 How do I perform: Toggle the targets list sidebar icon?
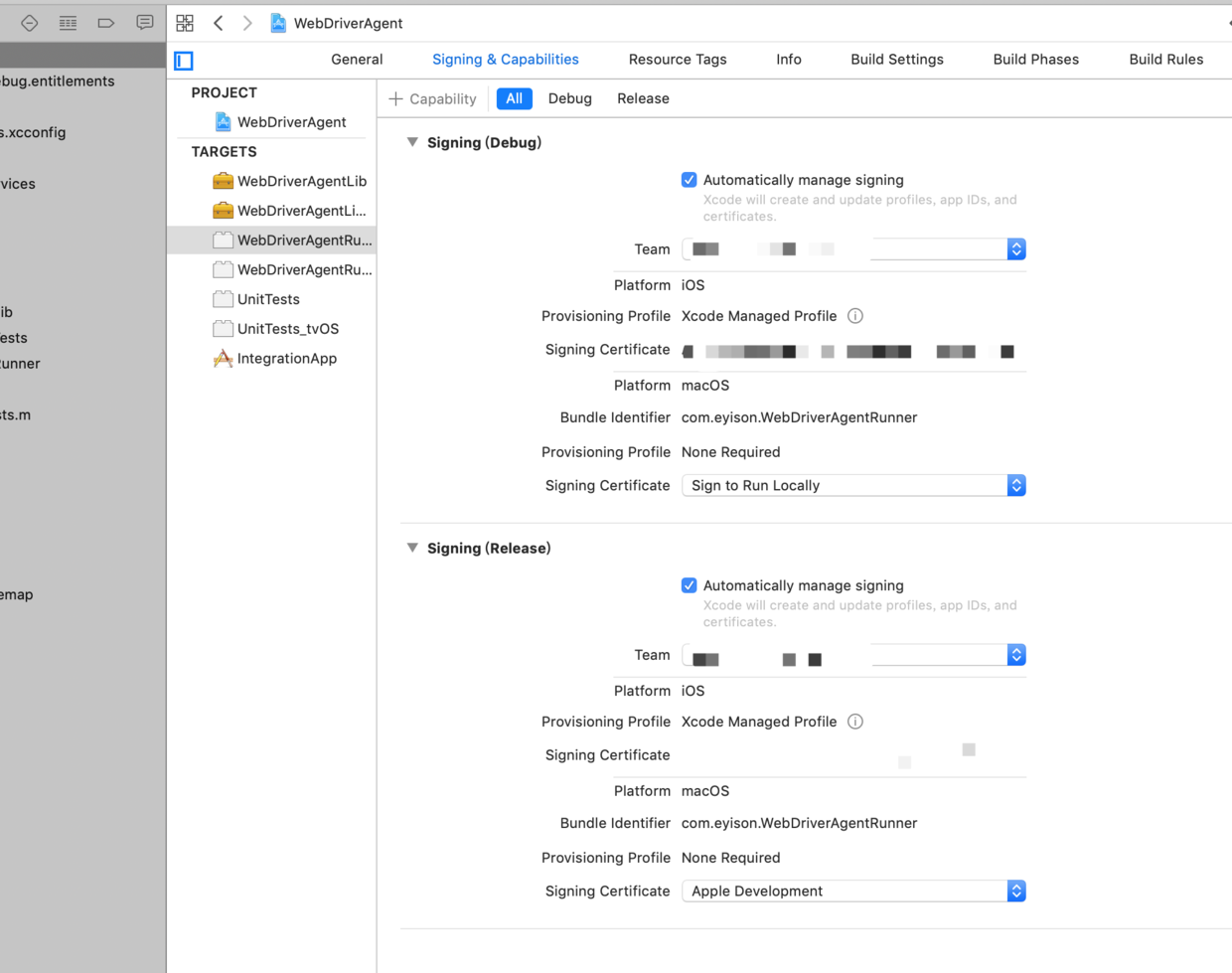tap(184, 61)
